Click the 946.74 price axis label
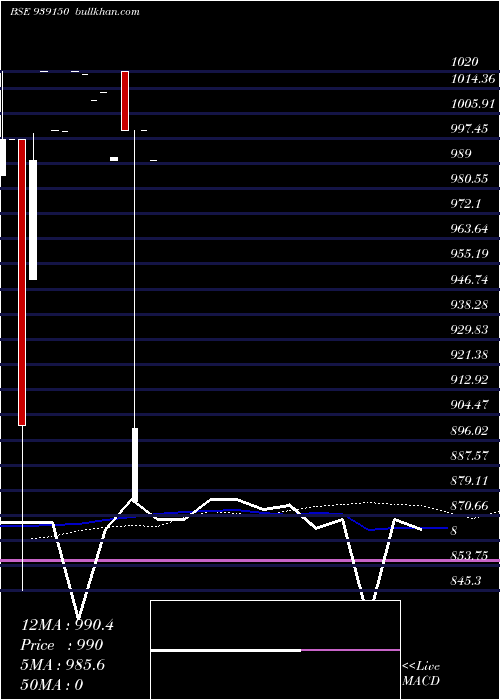Viewport: 500px width, 700px height. tap(469, 280)
